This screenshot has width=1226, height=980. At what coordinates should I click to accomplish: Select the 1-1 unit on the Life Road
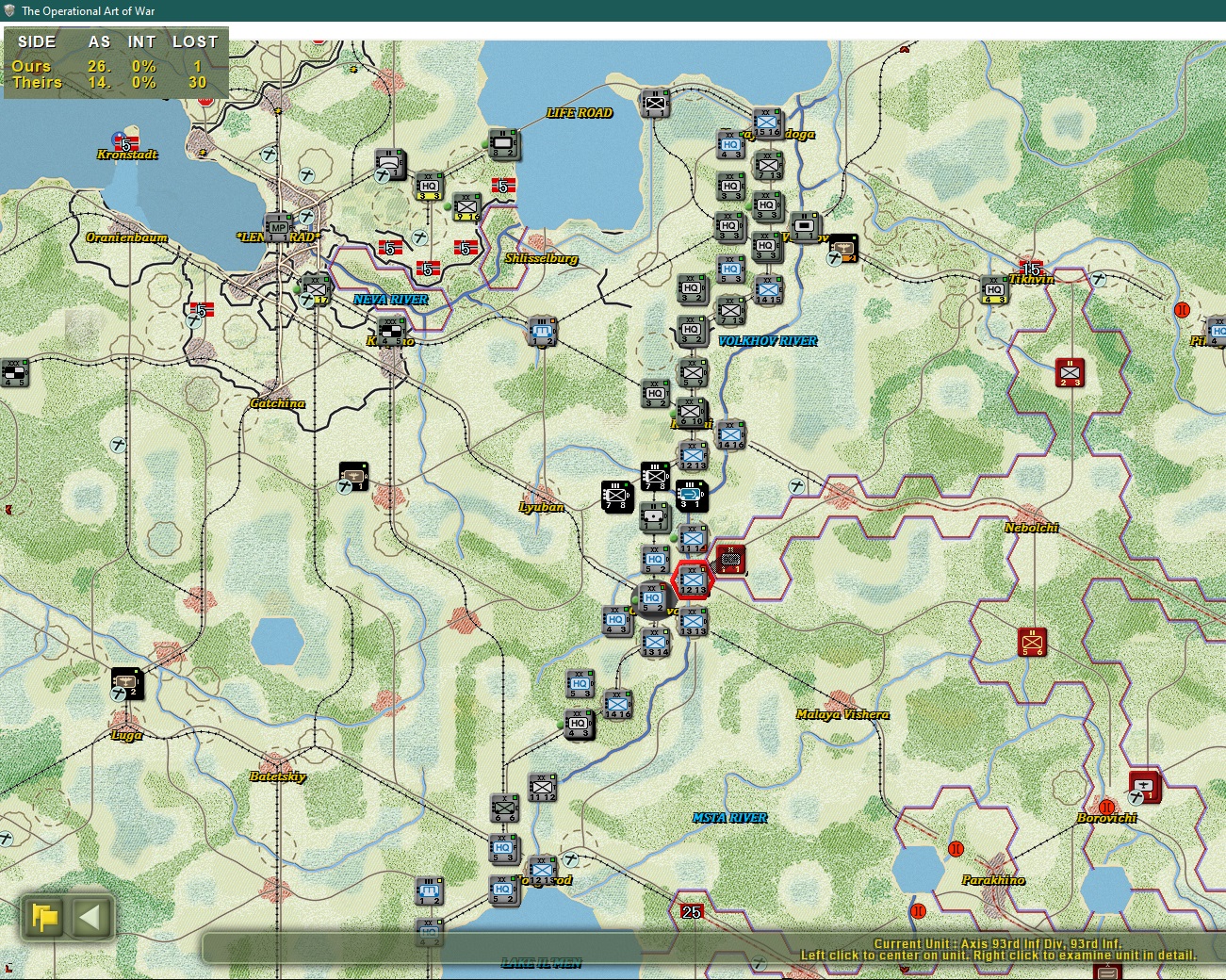[x=655, y=103]
